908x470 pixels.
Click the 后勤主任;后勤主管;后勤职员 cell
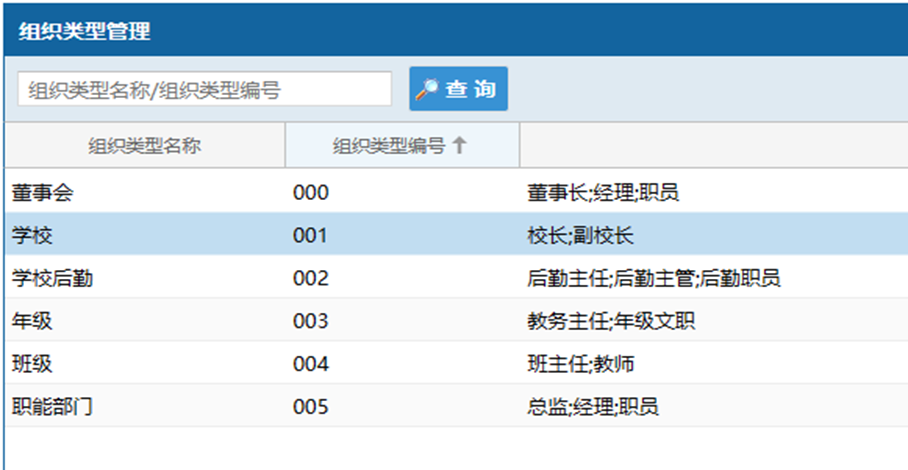coord(654,278)
